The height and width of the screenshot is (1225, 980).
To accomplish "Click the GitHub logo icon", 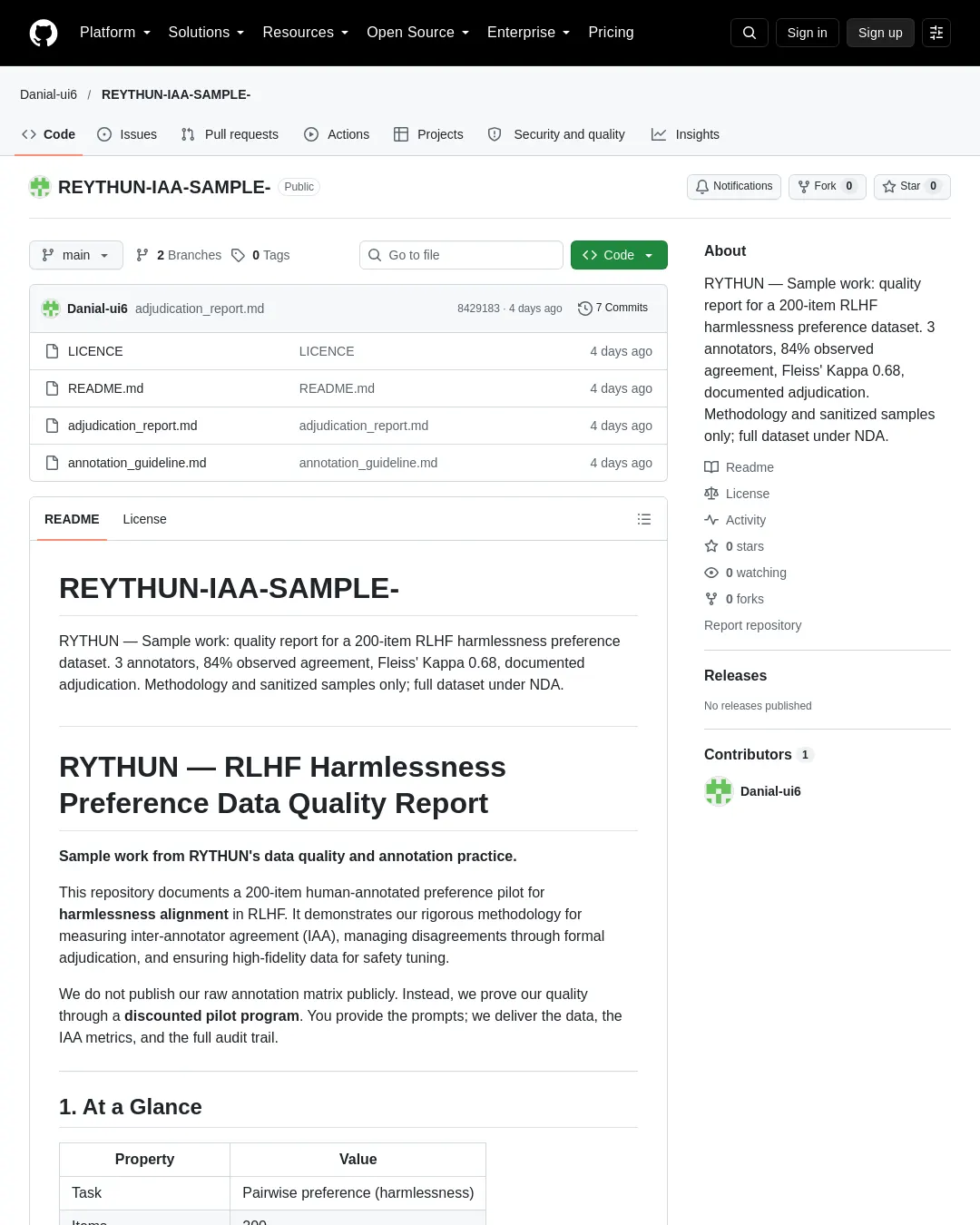I will (44, 33).
